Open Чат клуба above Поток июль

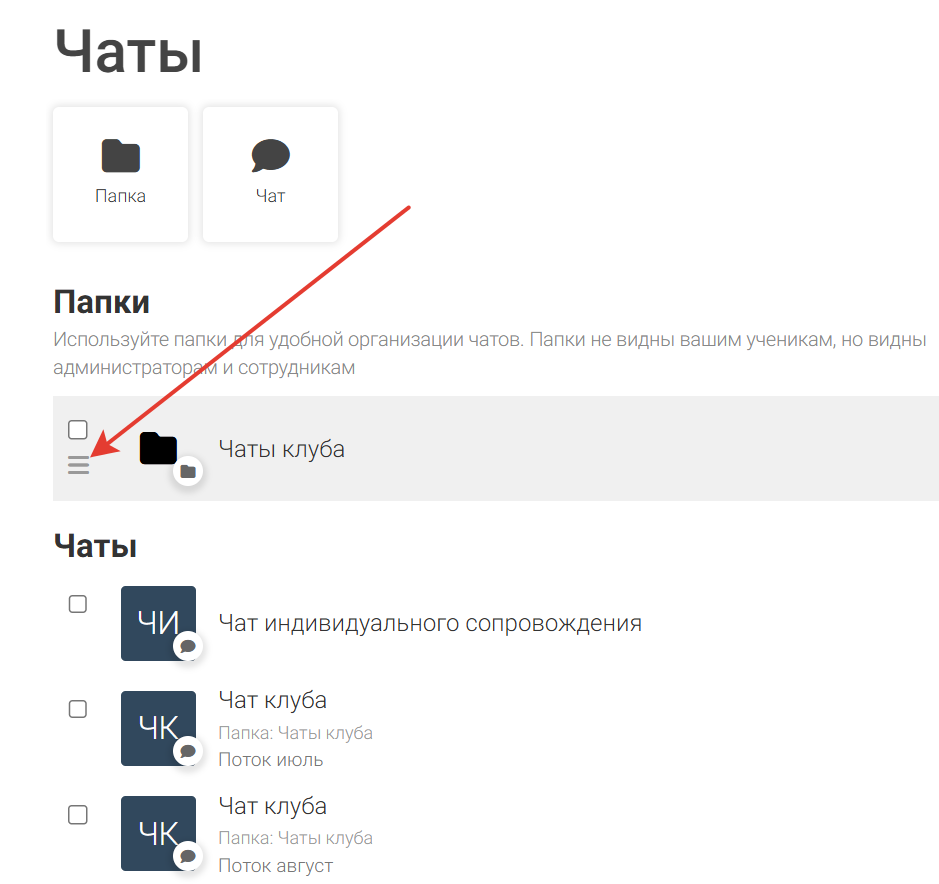click(272, 700)
